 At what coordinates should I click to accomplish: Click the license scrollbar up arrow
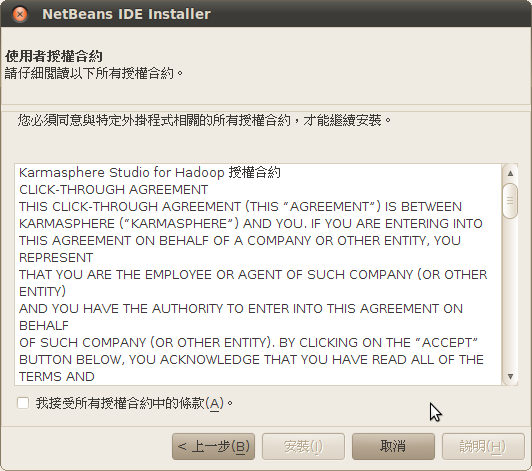(x=510, y=173)
